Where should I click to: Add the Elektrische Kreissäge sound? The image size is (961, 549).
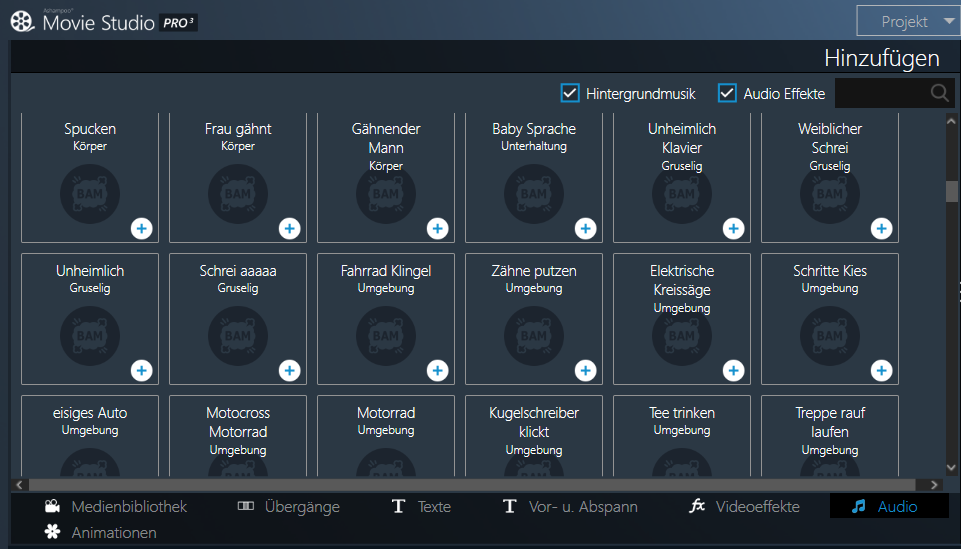point(734,371)
